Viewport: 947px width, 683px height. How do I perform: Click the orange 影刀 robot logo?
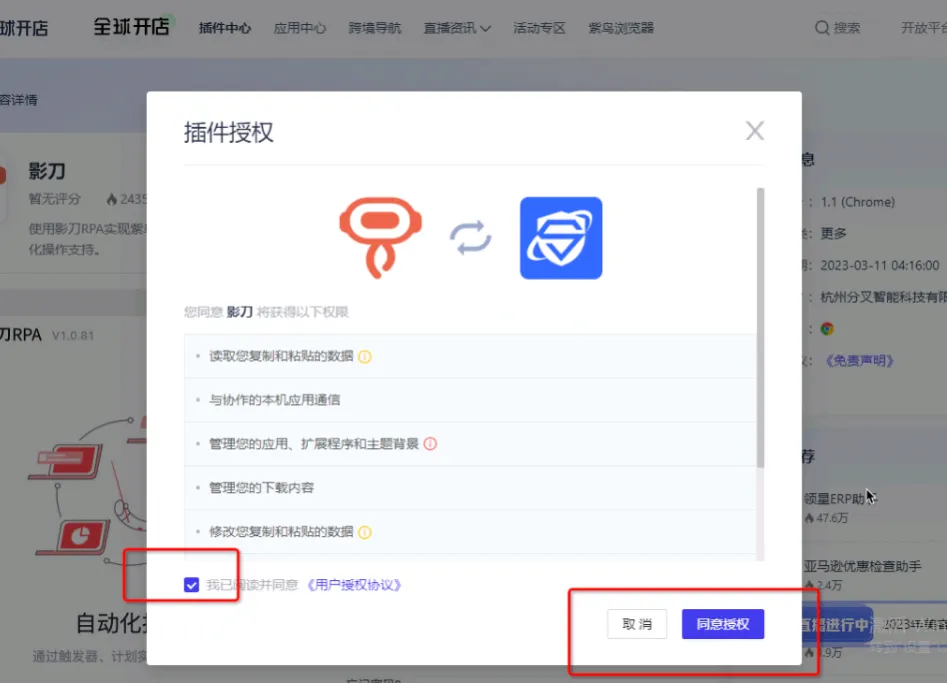(x=380, y=237)
